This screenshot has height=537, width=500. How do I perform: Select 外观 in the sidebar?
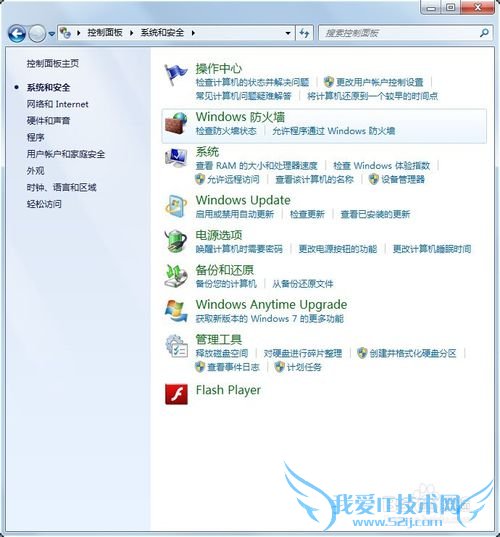click(x=36, y=171)
